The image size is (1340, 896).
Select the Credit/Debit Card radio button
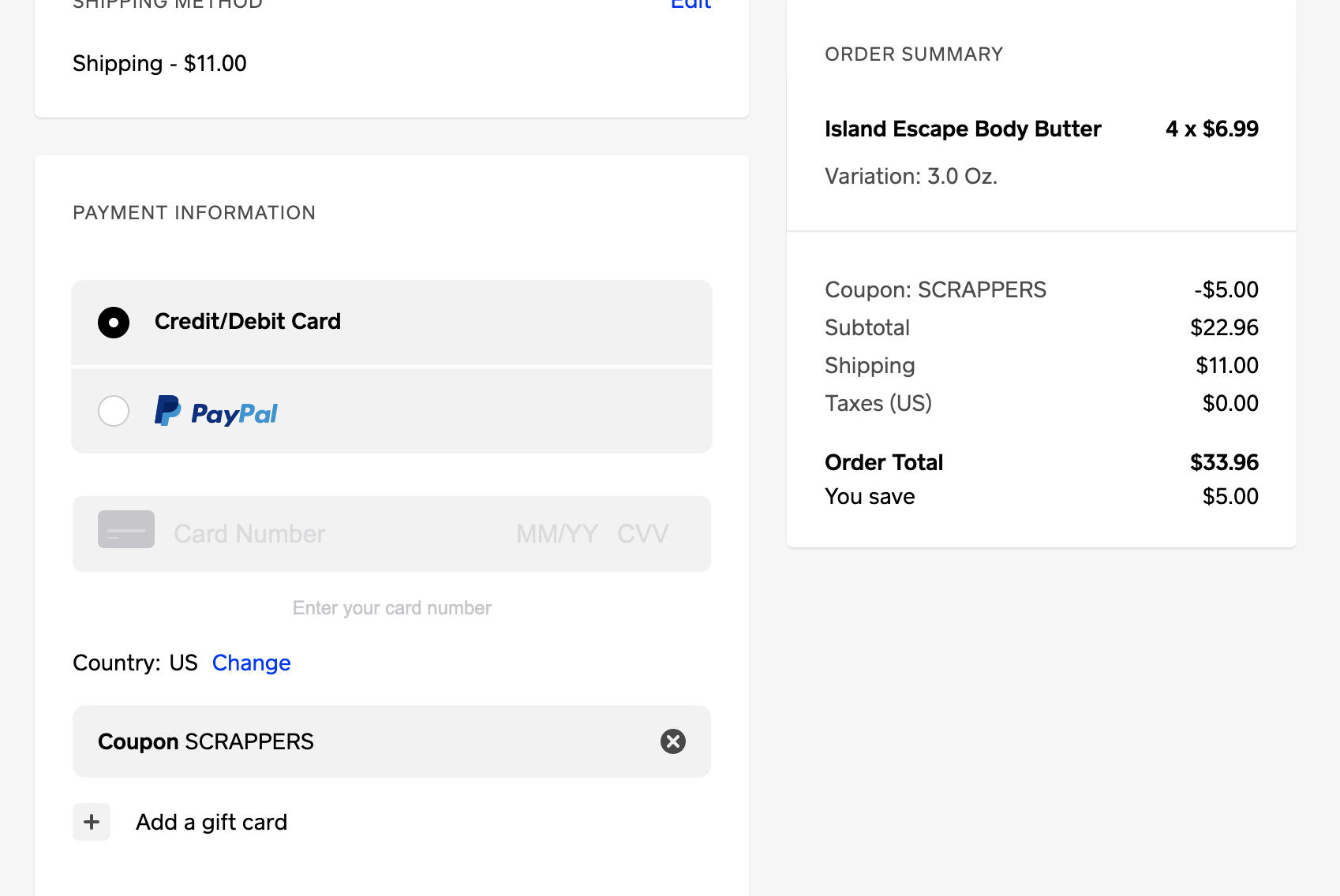coord(114,323)
